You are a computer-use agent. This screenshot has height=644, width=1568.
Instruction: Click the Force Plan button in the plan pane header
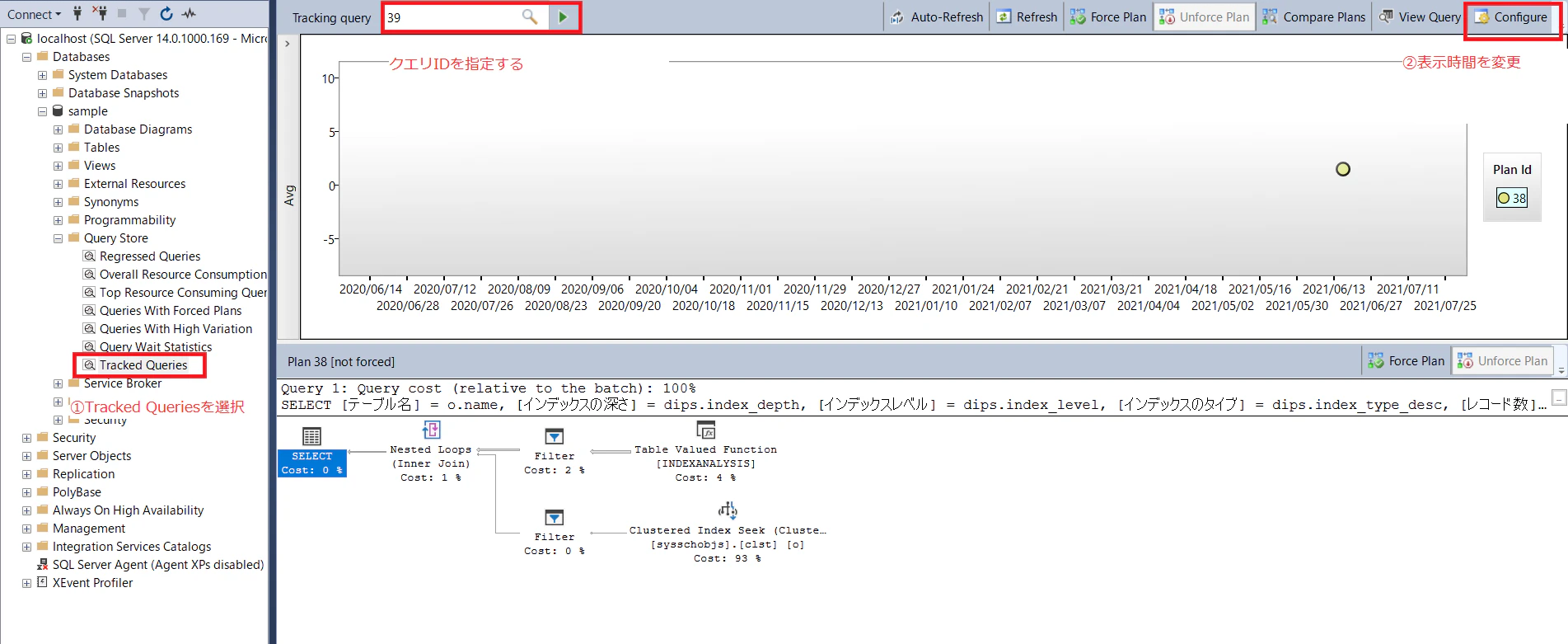[1407, 361]
